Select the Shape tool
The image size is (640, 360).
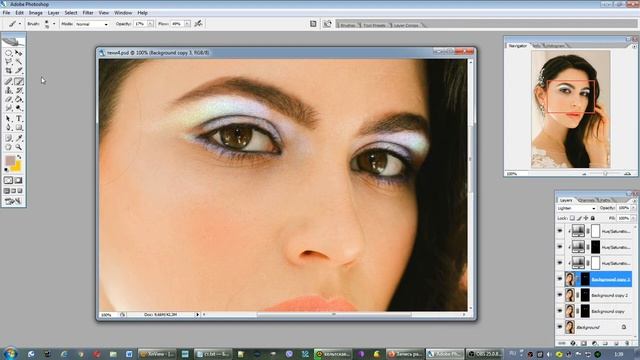[x=19, y=128]
